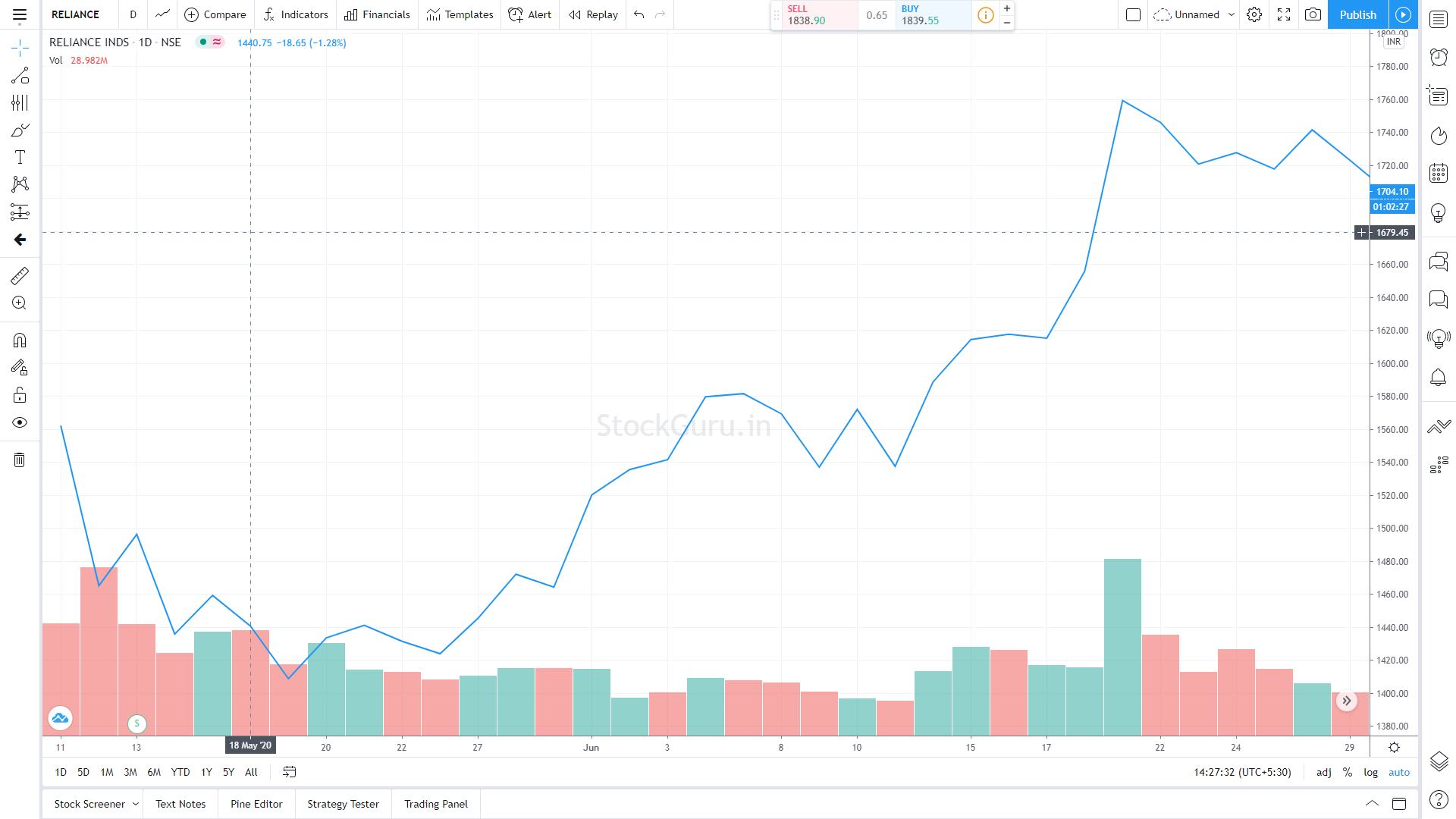Image resolution: width=1456 pixels, height=819 pixels.
Task: Redo the last action
Action: tap(661, 14)
